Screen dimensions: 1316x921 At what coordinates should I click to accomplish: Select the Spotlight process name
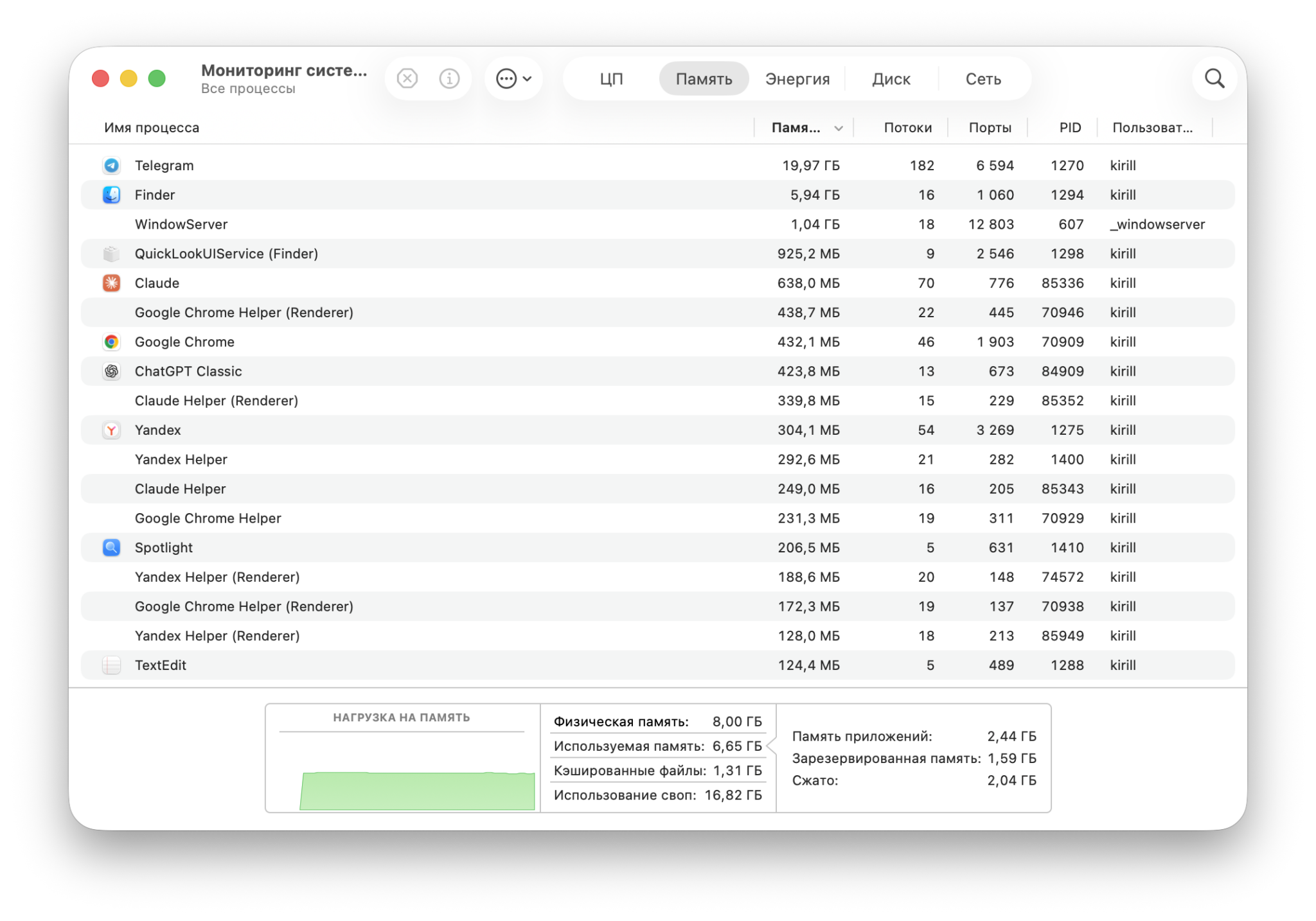point(164,548)
